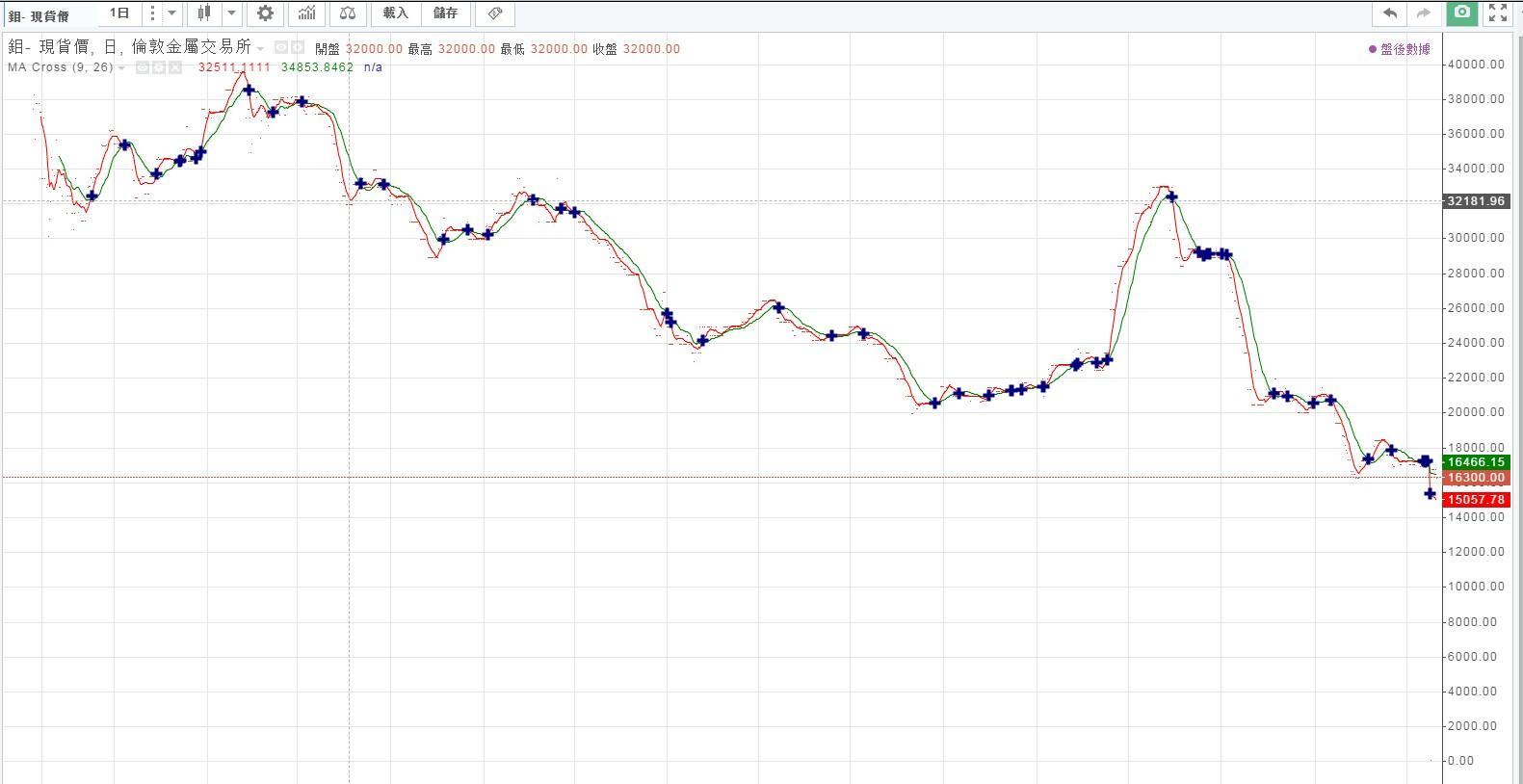1523x784 pixels.
Task: Click the lowest cross marker near 15057.78
Action: pyautogui.click(x=1431, y=494)
